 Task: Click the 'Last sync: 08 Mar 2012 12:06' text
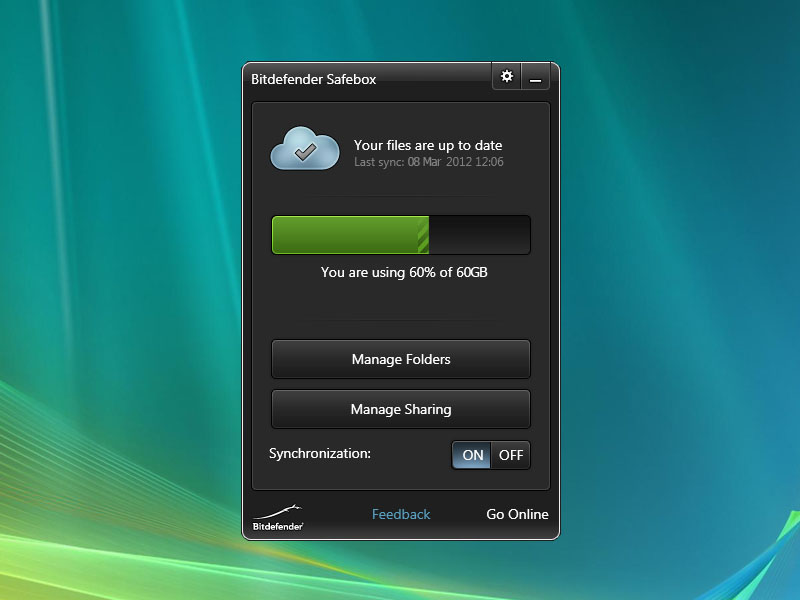click(429, 162)
